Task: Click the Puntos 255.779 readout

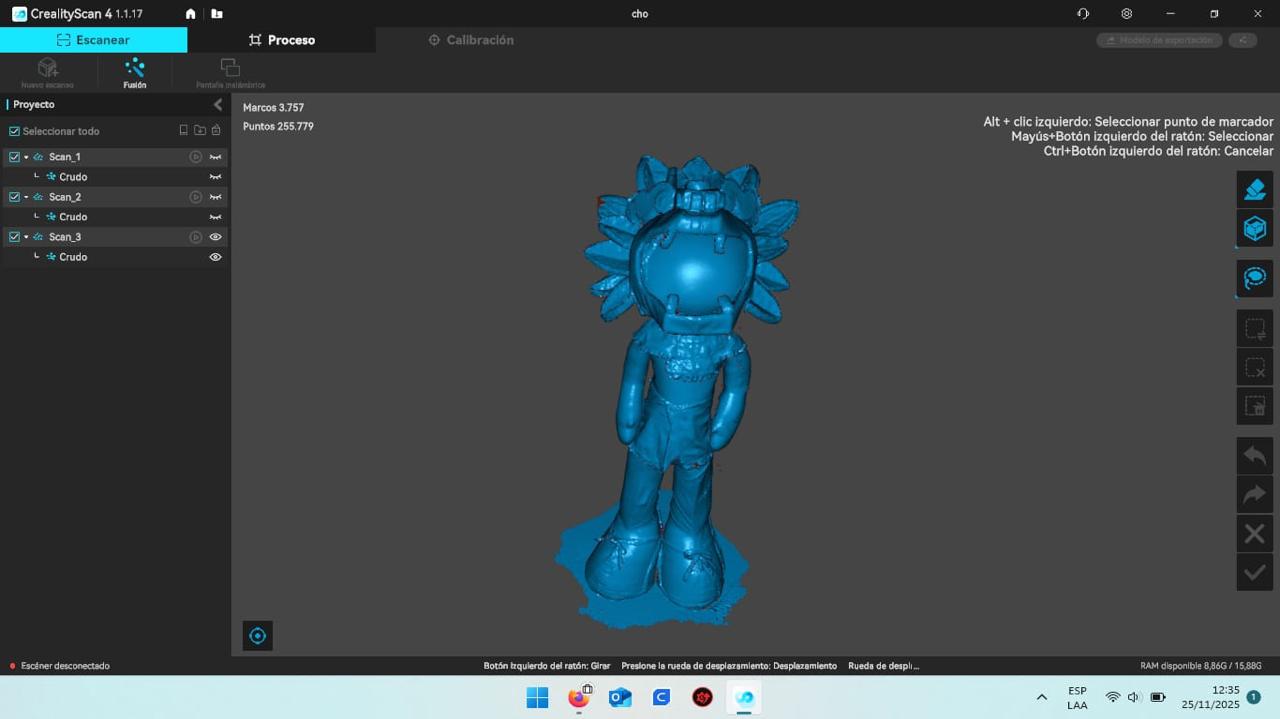Action: click(278, 126)
